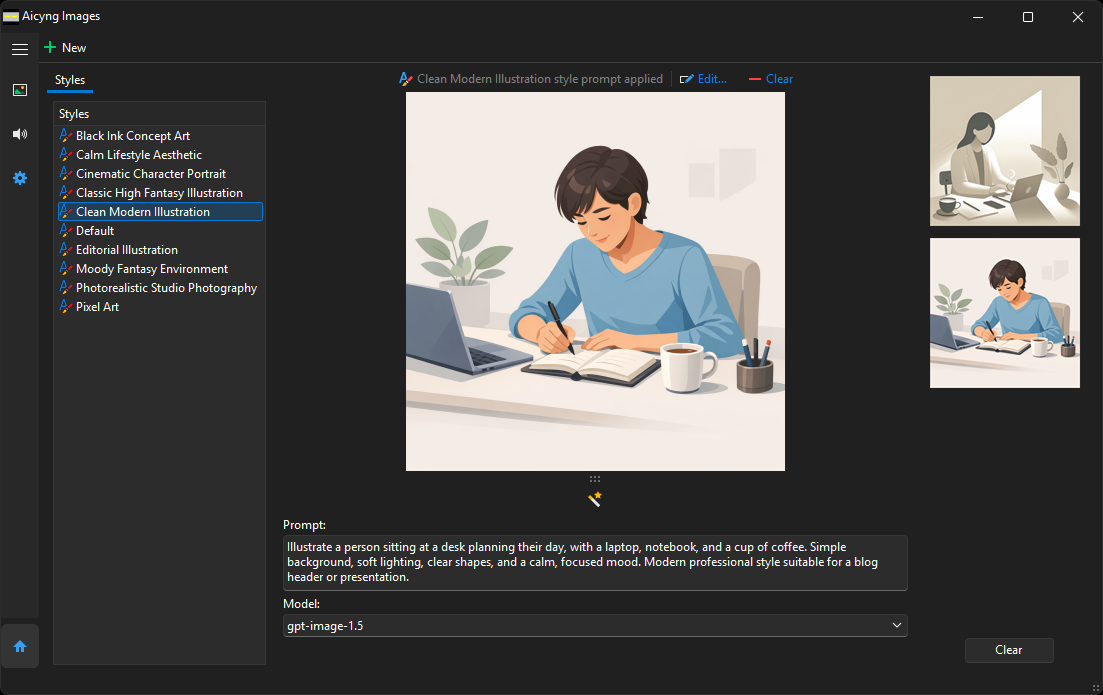Viewport: 1103px width, 695px height.
Task: Open the Model gpt-image-1.5 dropdown
Action: coord(595,626)
